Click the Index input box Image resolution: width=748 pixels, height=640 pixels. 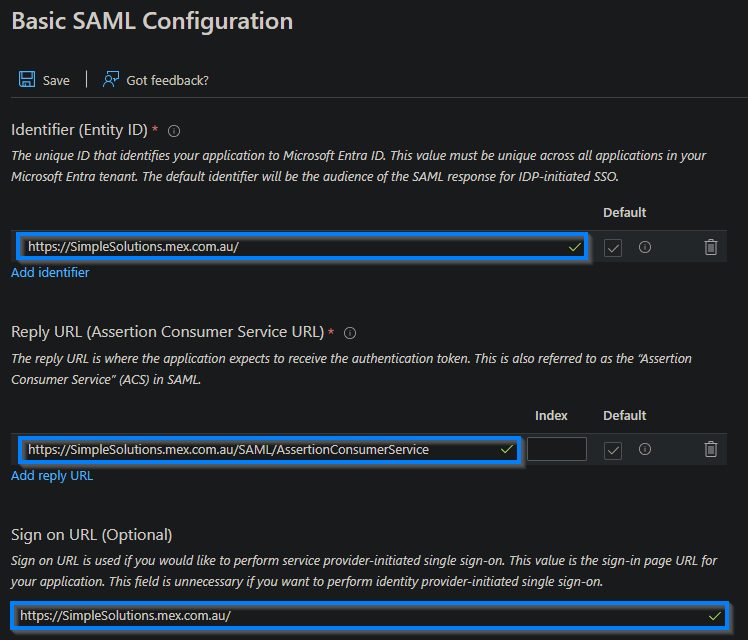click(557, 450)
